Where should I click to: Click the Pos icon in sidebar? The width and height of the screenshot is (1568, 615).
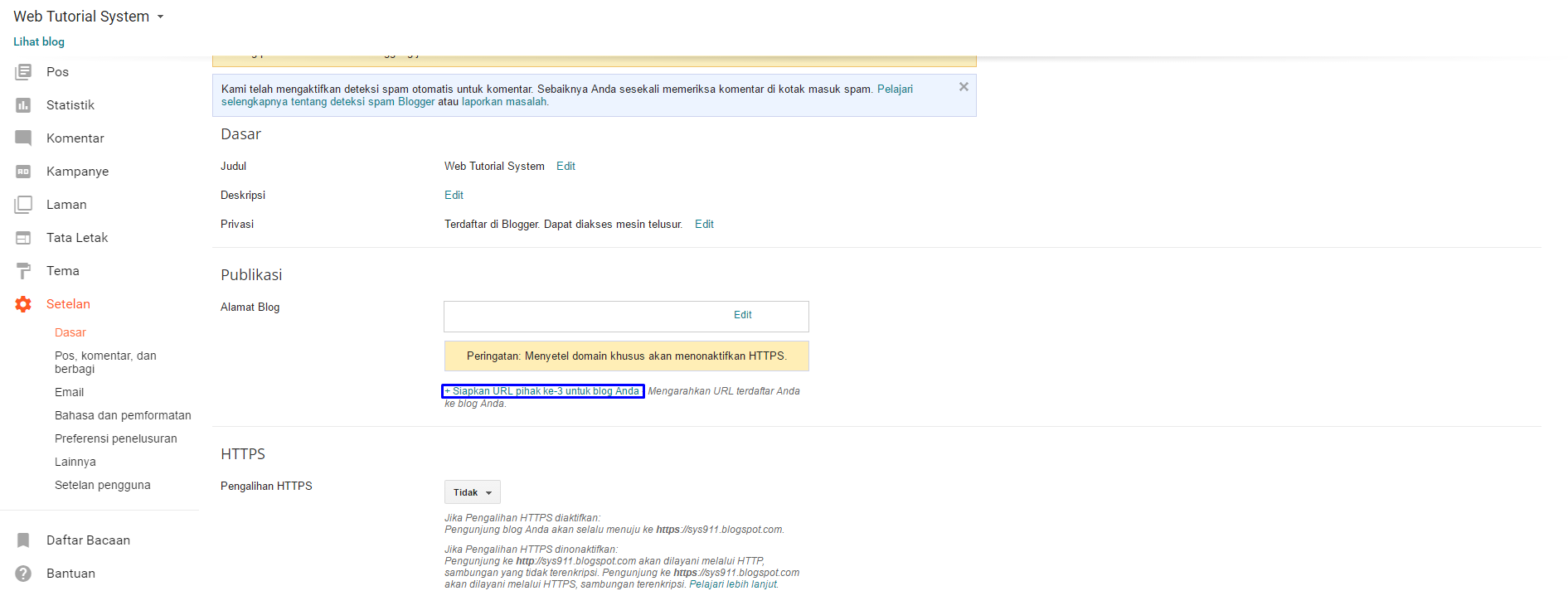coord(23,72)
